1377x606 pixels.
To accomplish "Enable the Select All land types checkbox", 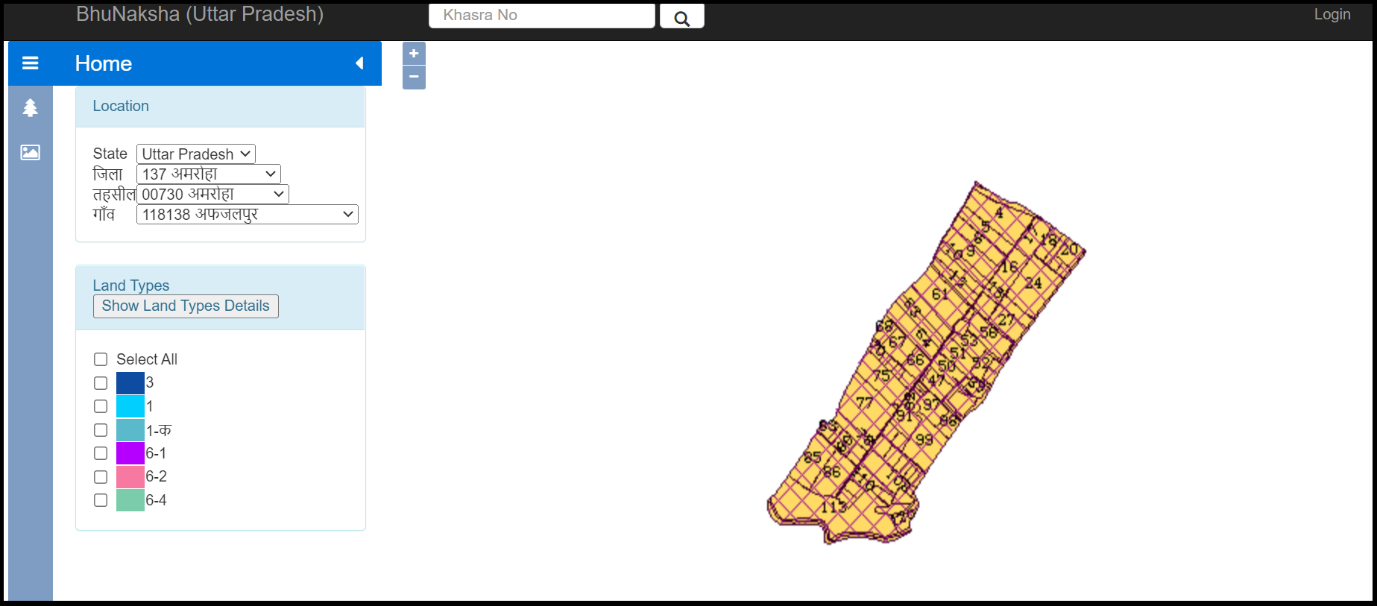I will click(100, 359).
